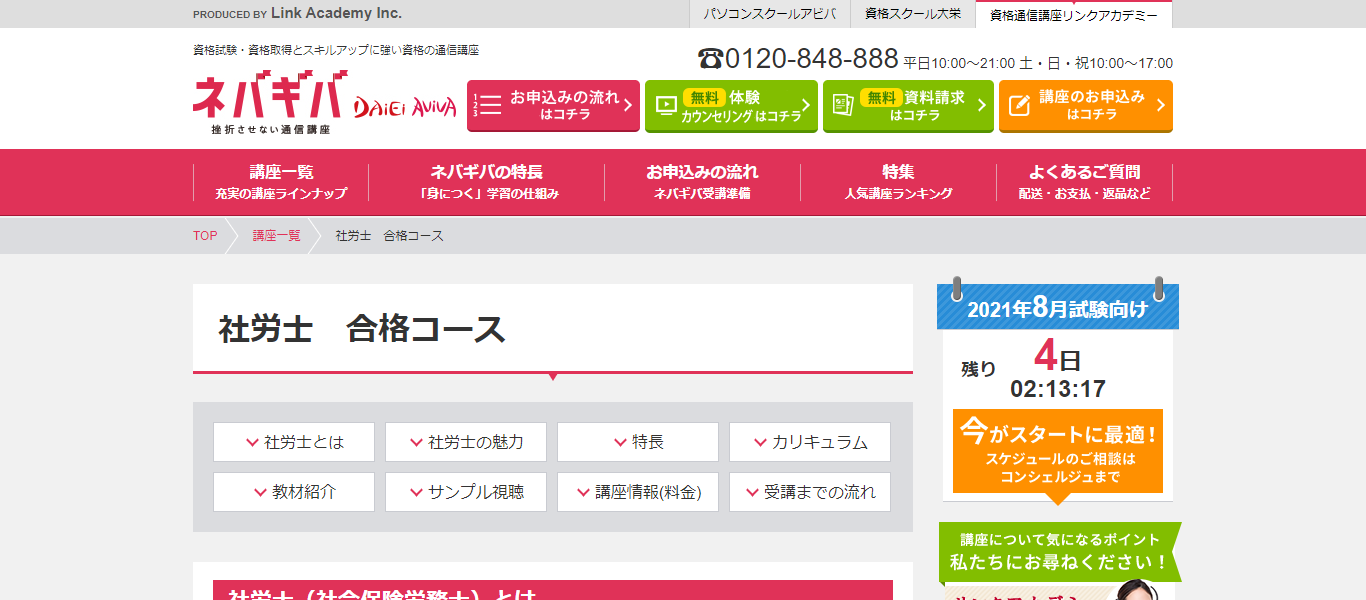1366x600 pixels.
Task: Open the ネバギバの特長 navigation item
Action: pos(487,182)
